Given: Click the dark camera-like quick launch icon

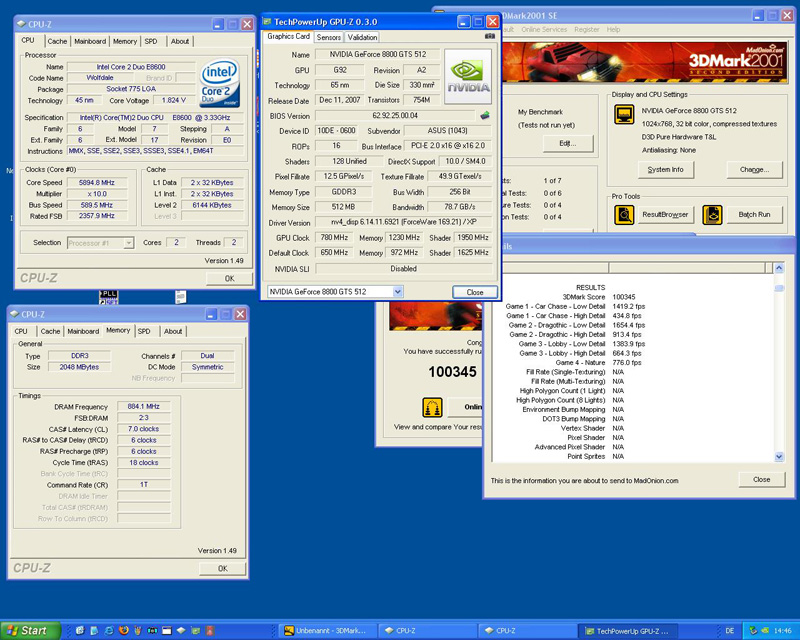Looking at the screenshot, I should (152, 630).
